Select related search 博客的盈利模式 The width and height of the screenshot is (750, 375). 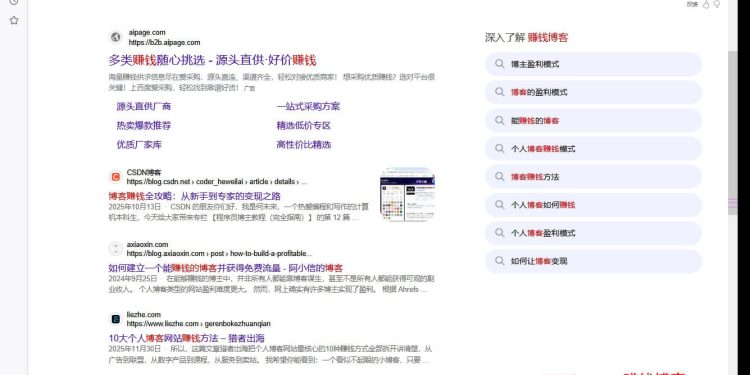point(593,92)
